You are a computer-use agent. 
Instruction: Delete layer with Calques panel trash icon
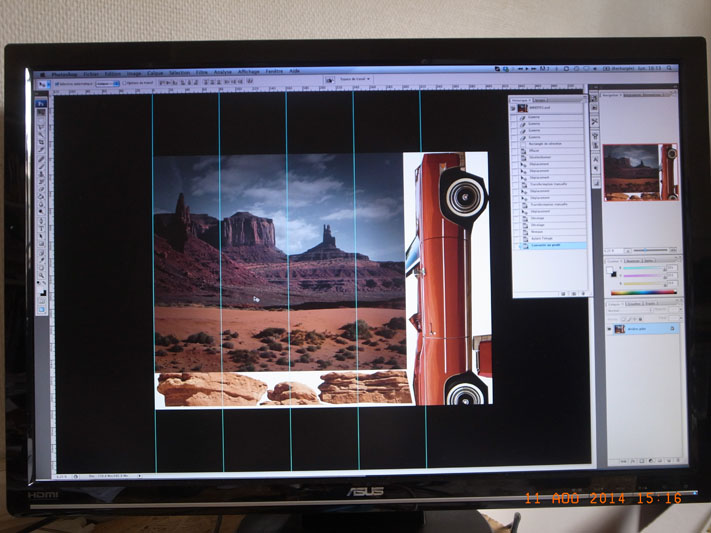click(x=677, y=460)
